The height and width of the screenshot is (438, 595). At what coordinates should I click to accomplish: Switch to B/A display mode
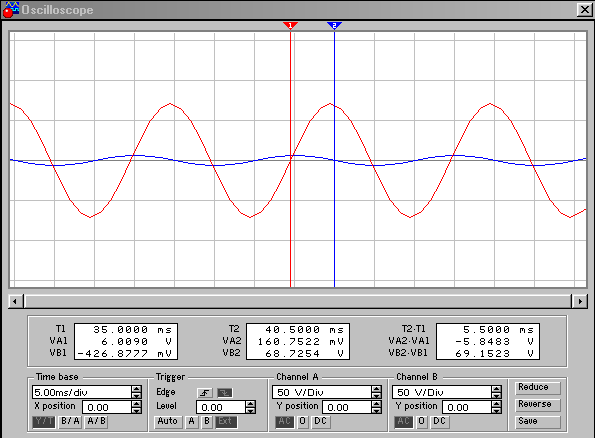pyautogui.click(x=70, y=421)
